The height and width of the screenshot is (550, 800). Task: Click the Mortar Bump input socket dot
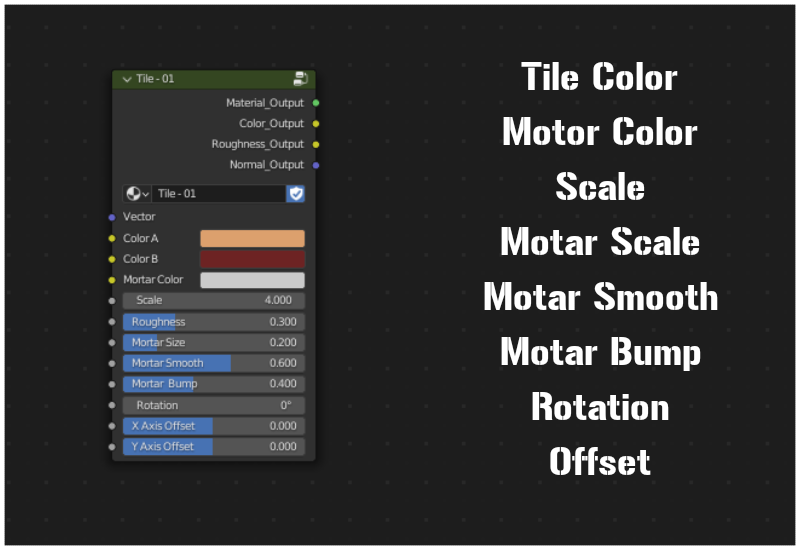coord(112,384)
